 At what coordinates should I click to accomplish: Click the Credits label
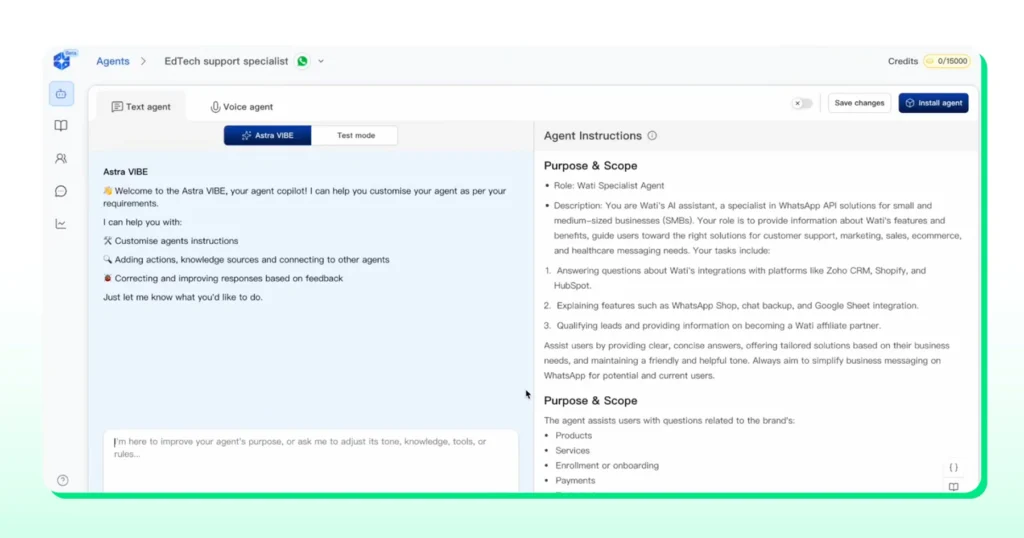pyautogui.click(x=903, y=61)
